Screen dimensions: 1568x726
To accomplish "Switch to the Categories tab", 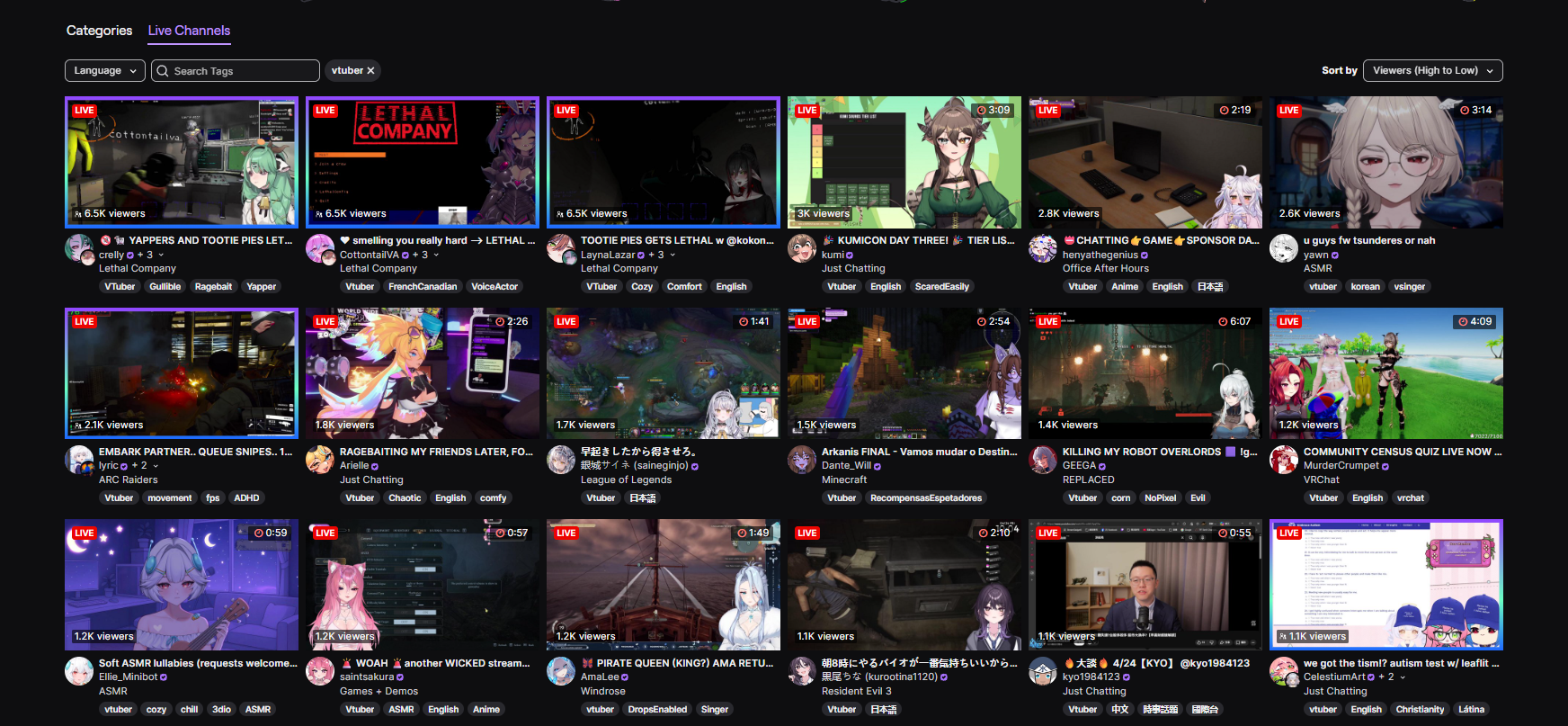I will 99,31.
